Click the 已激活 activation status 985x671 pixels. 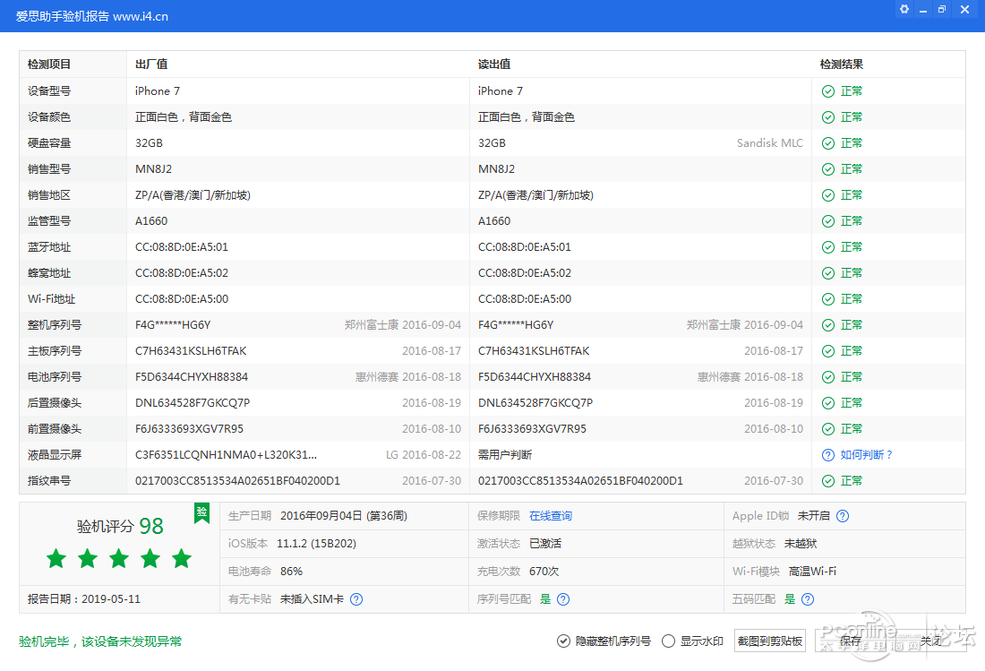(545, 543)
